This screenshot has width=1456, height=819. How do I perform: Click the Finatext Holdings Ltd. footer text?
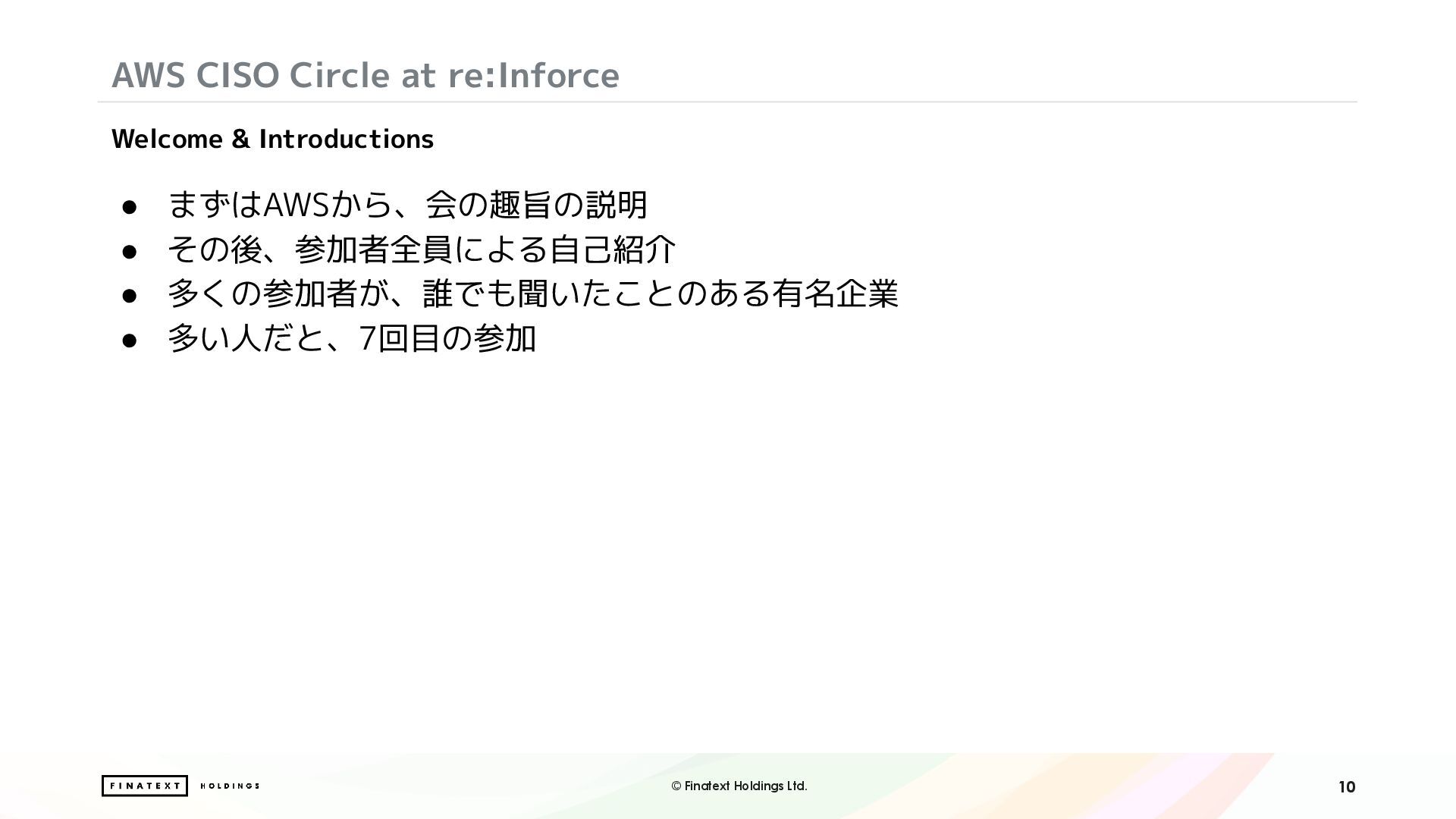pyautogui.click(x=745, y=786)
